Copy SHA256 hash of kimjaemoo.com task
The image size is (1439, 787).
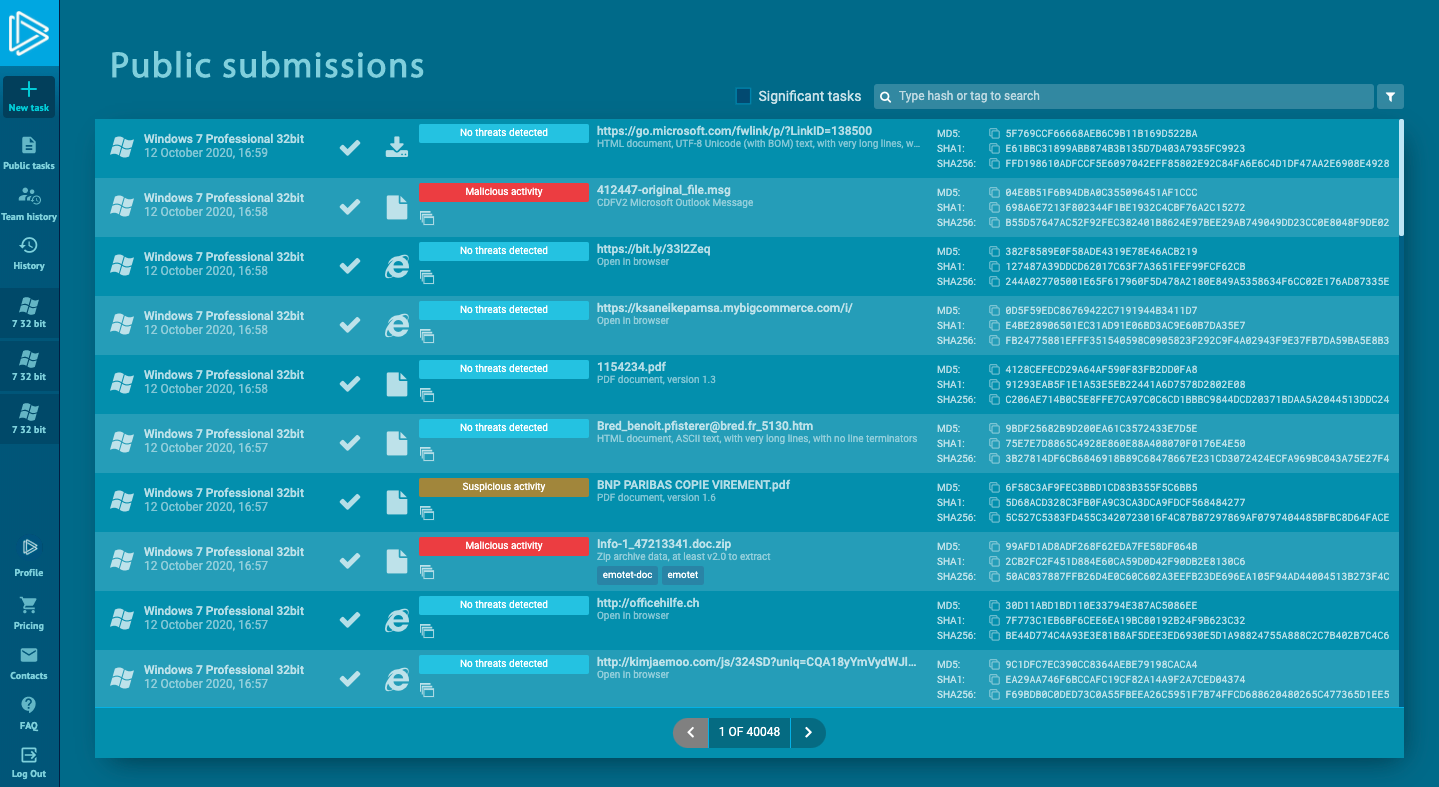pos(994,694)
